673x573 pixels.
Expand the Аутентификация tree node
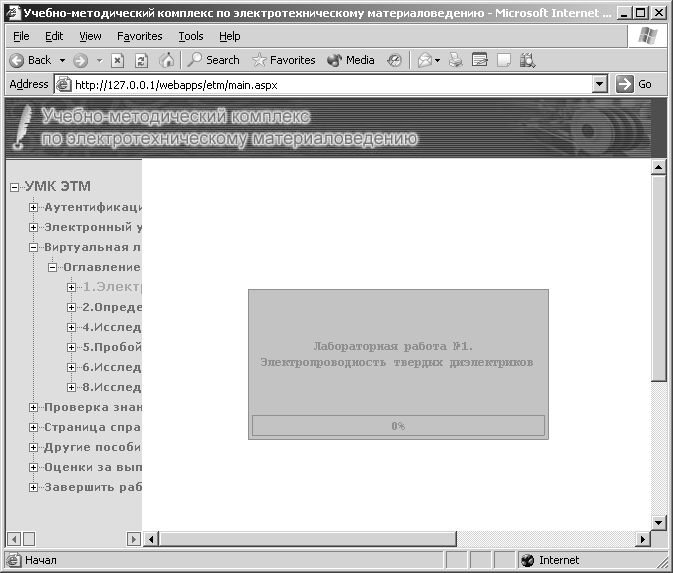click(x=33, y=207)
